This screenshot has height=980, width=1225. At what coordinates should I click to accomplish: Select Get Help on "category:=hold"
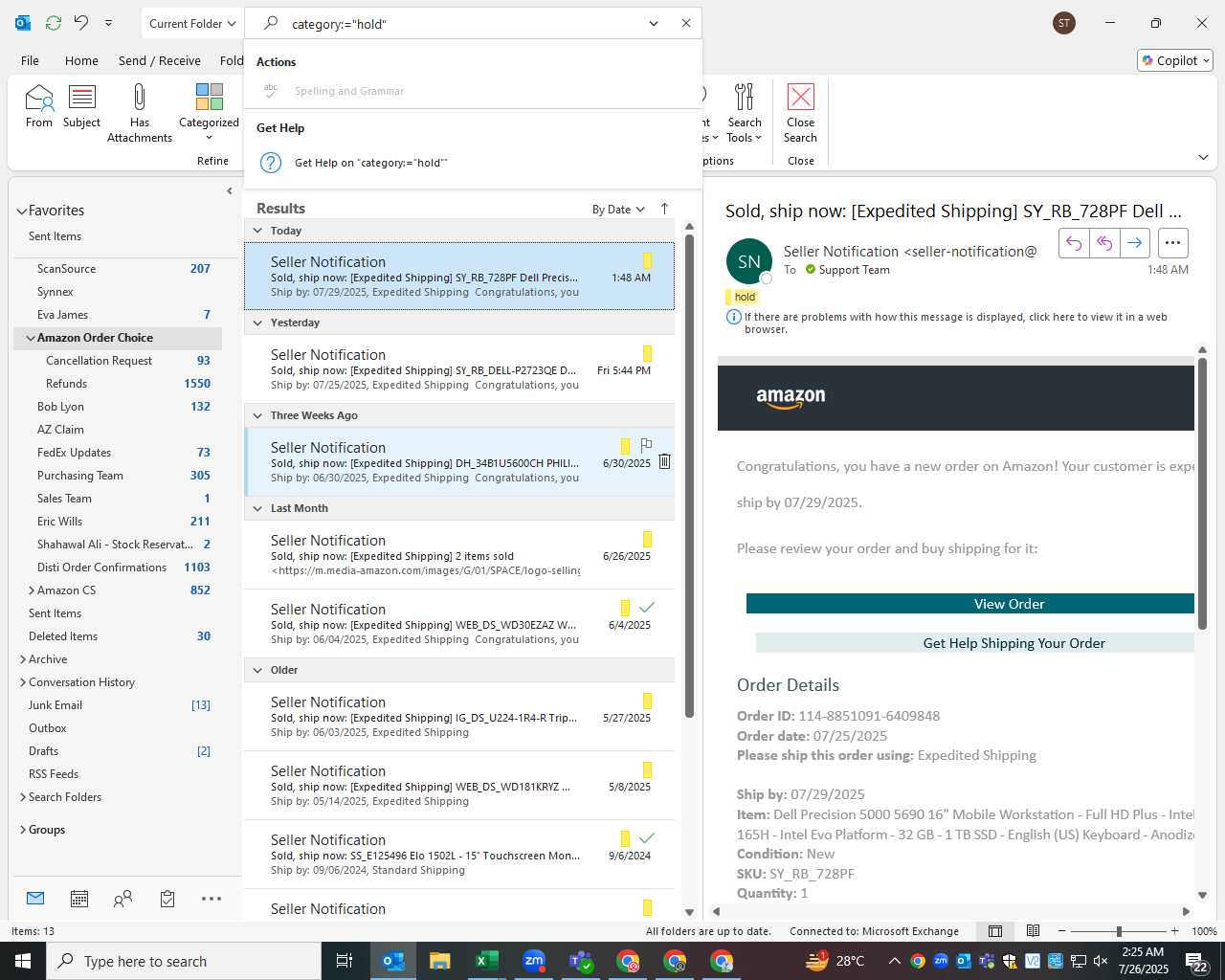[x=370, y=163]
